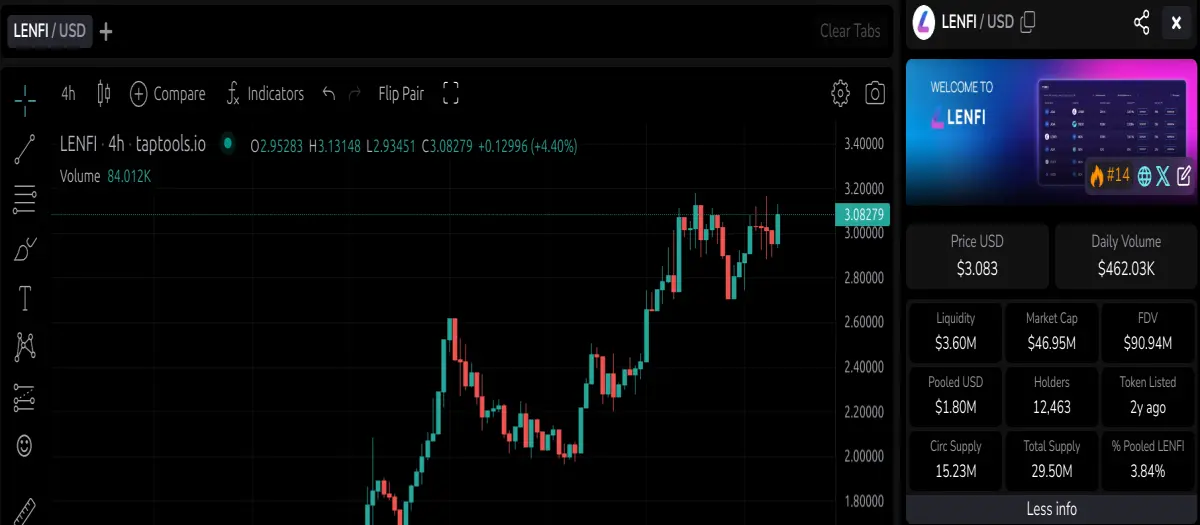
Task: Click the Compare symbol button
Action: coord(168,94)
